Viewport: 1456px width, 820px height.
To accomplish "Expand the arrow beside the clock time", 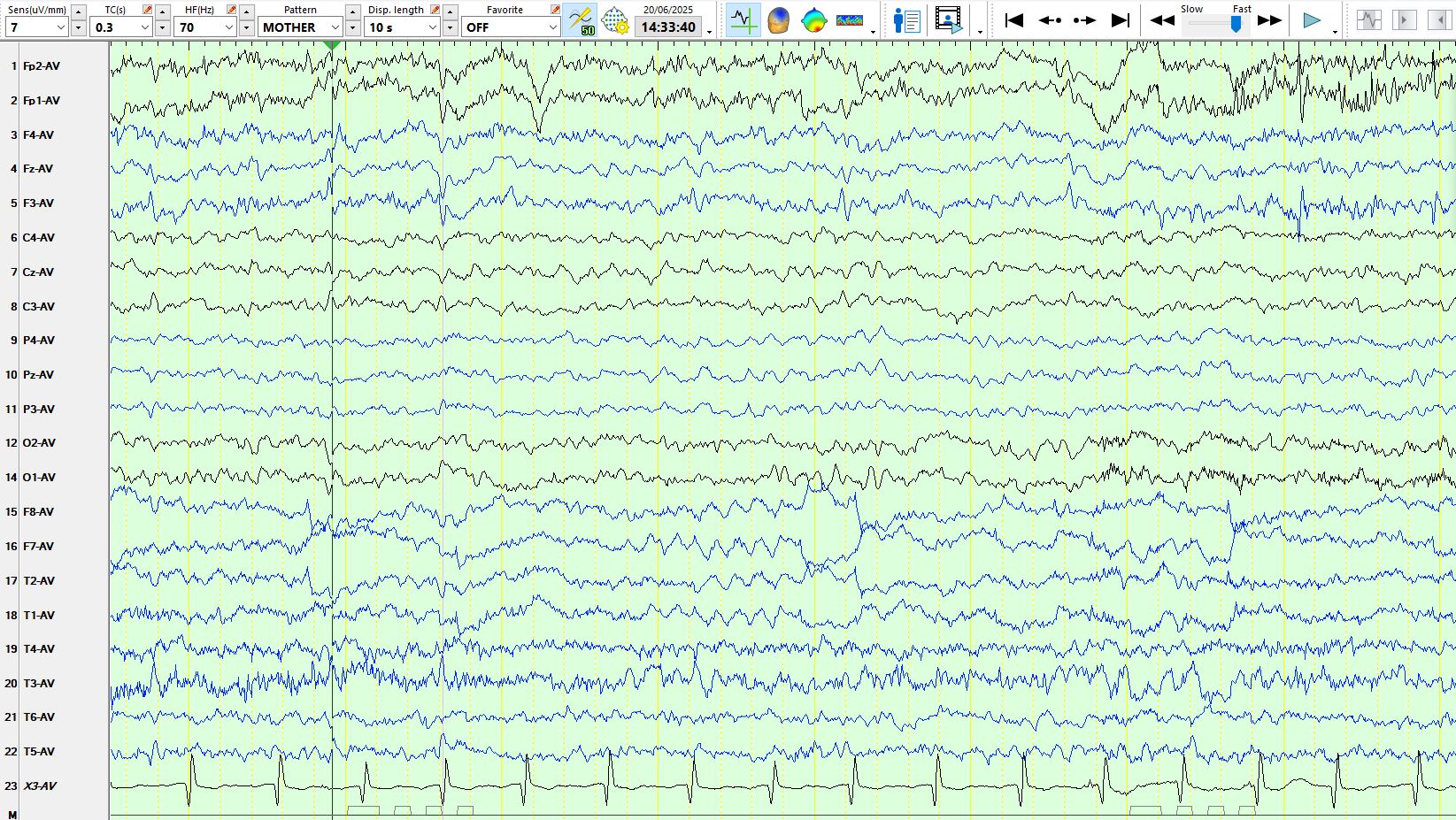I will click(709, 32).
